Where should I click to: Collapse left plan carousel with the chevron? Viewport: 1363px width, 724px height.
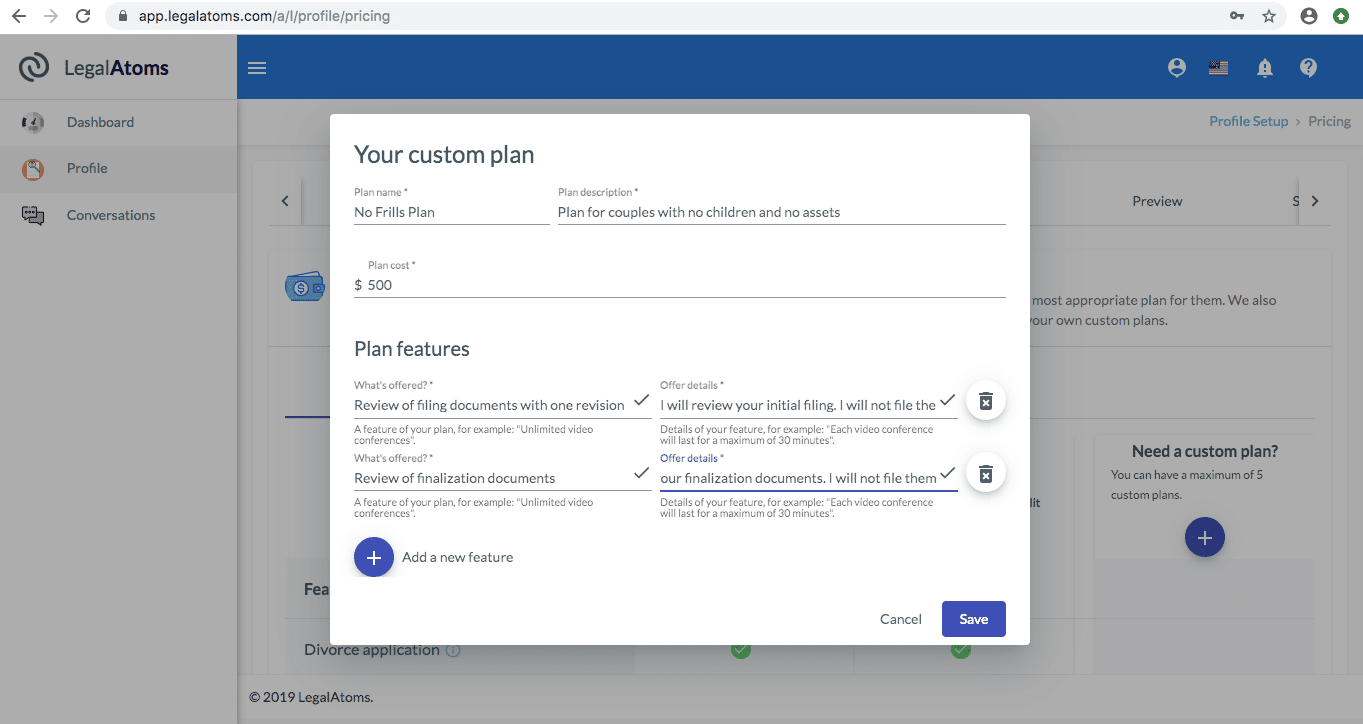285,200
